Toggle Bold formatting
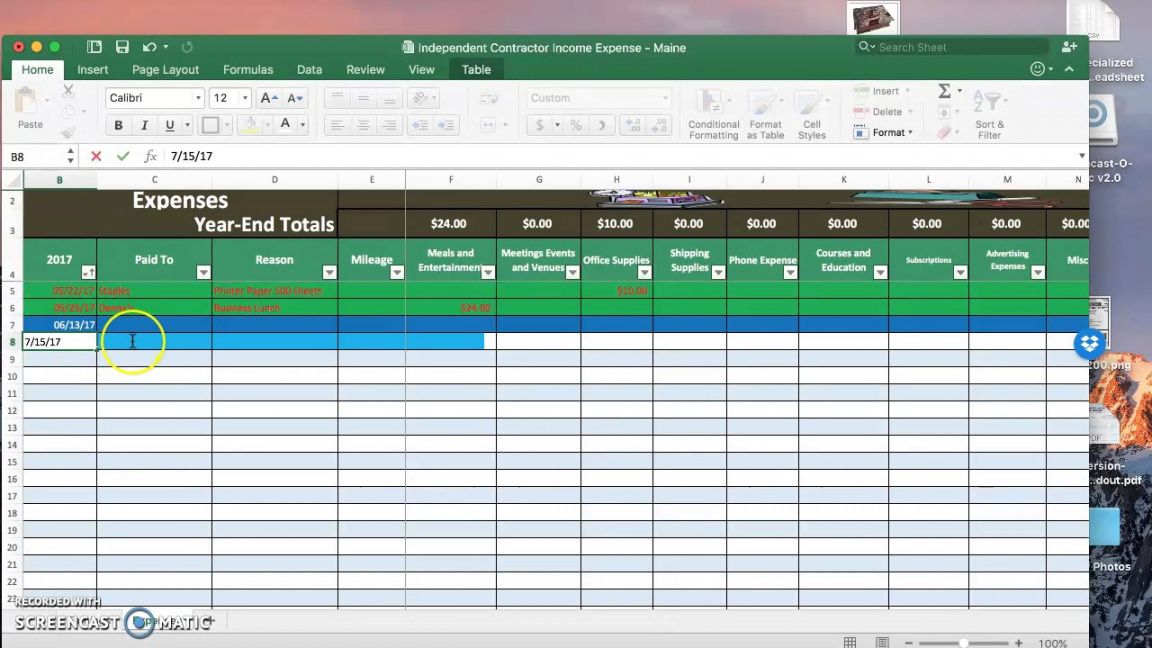The height and width of the screenshot is (648, 1152). (x=118, y=125)
